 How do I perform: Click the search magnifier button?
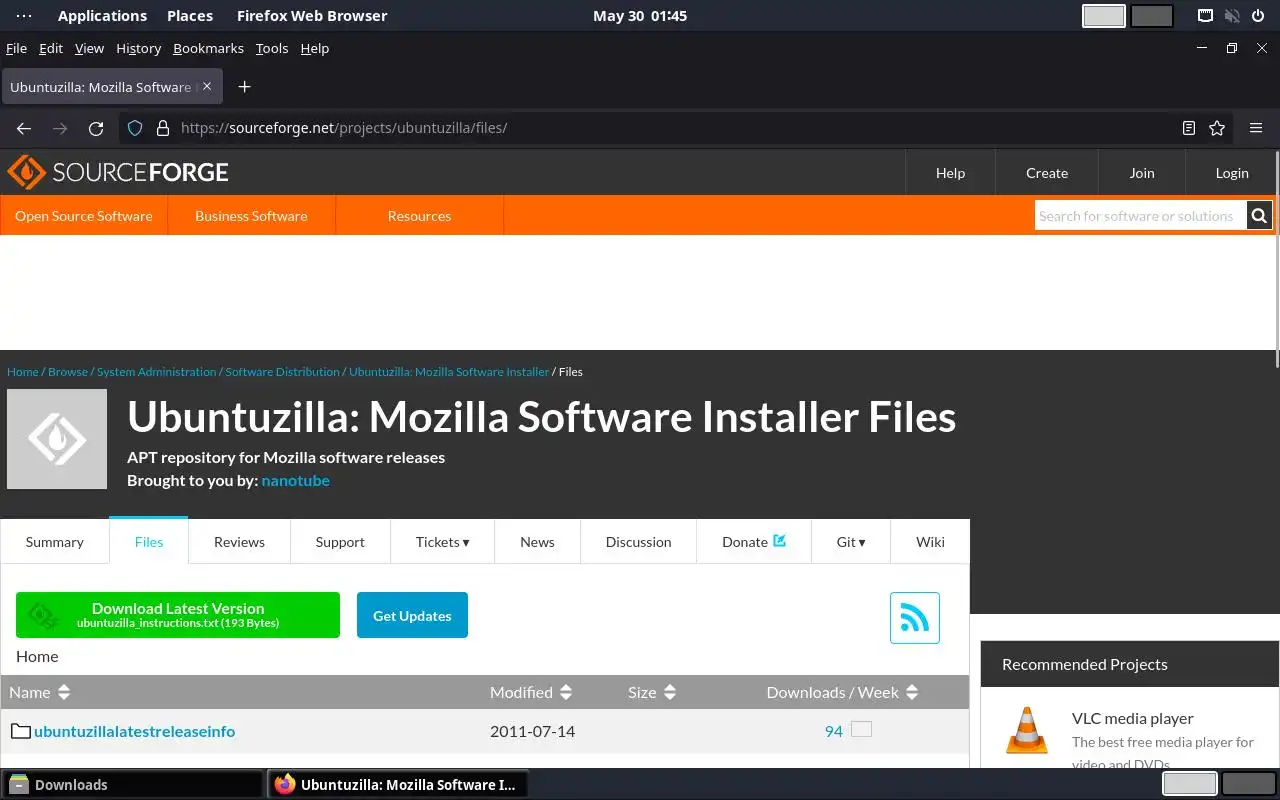tap(1259, 215)
